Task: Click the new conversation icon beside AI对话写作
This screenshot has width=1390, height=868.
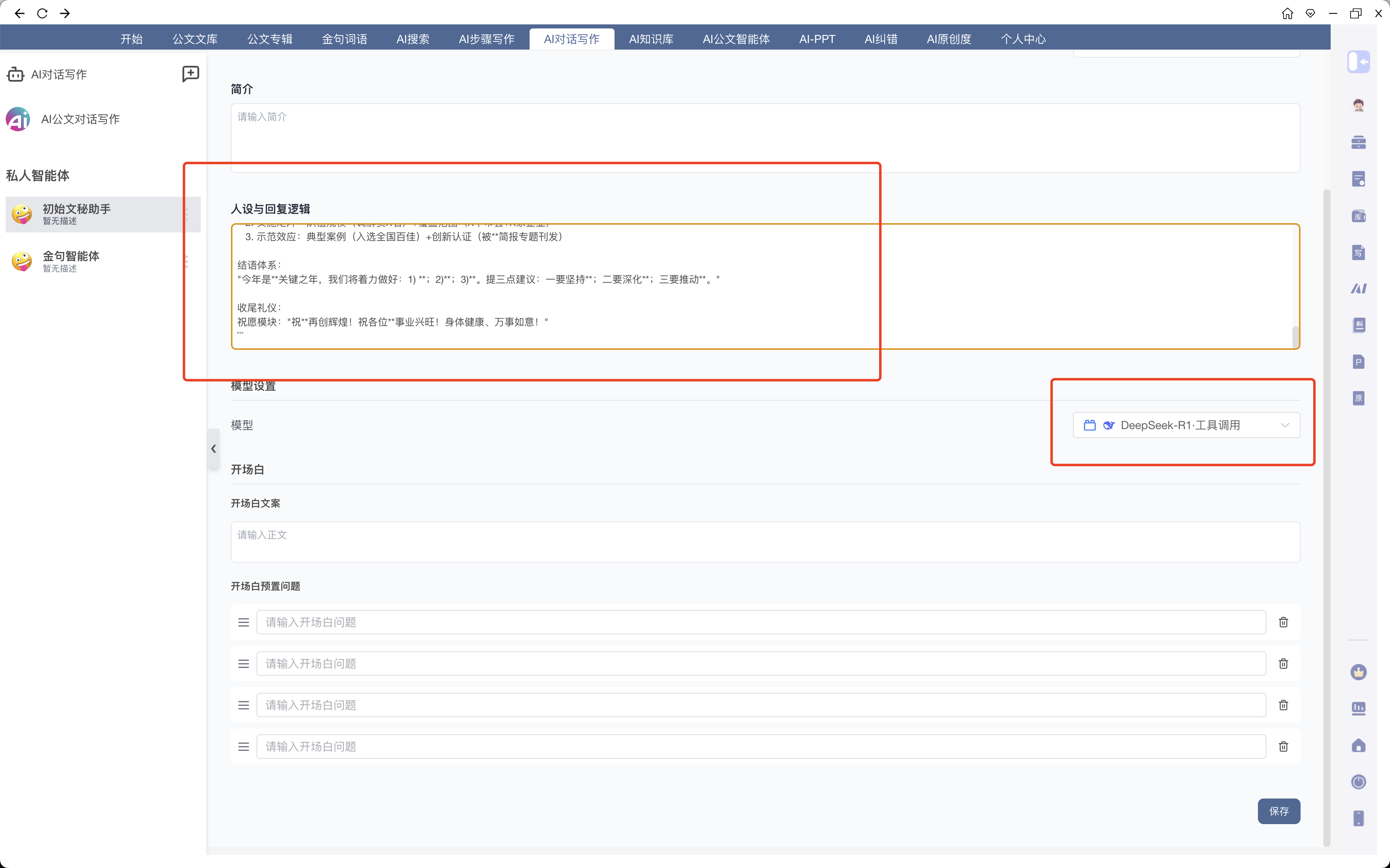Action: tap(190, 74)
